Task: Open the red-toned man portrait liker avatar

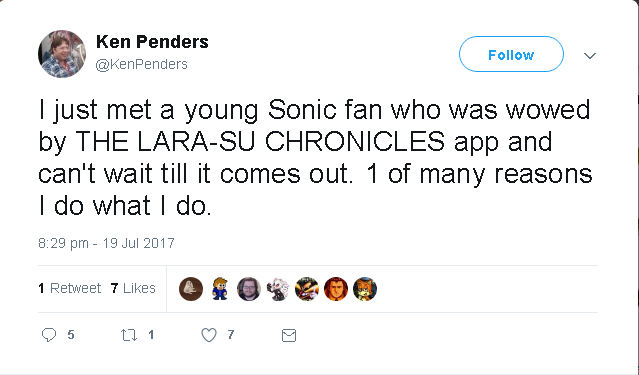Action: (336, 289)
